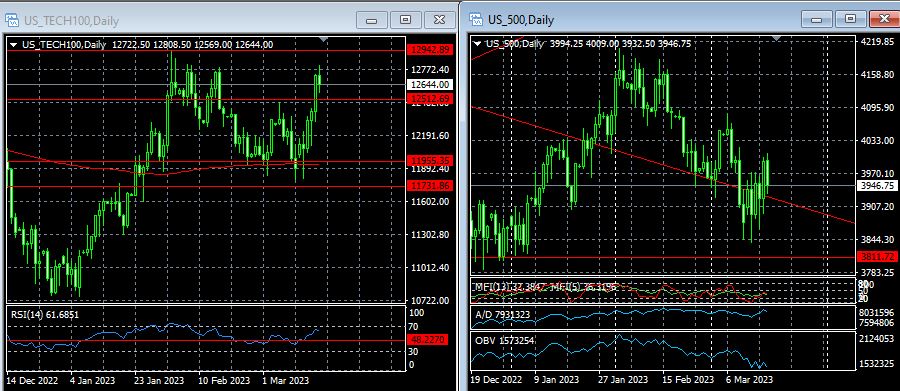Click the RSI 48.2270 level label
Screen dimensions: 900x391
pos(428,340)
